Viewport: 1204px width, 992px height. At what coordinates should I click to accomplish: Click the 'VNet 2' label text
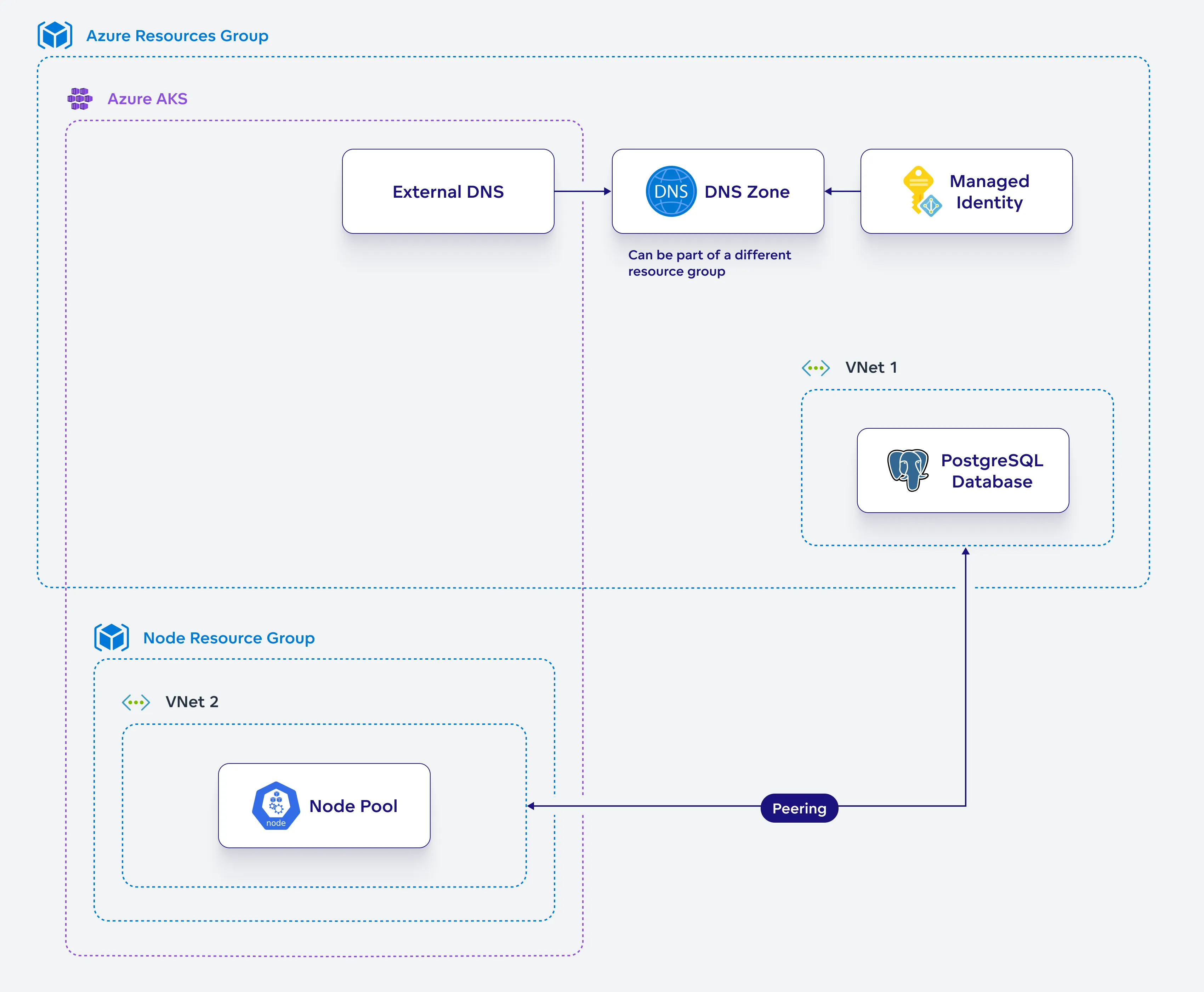coord(192,702)
